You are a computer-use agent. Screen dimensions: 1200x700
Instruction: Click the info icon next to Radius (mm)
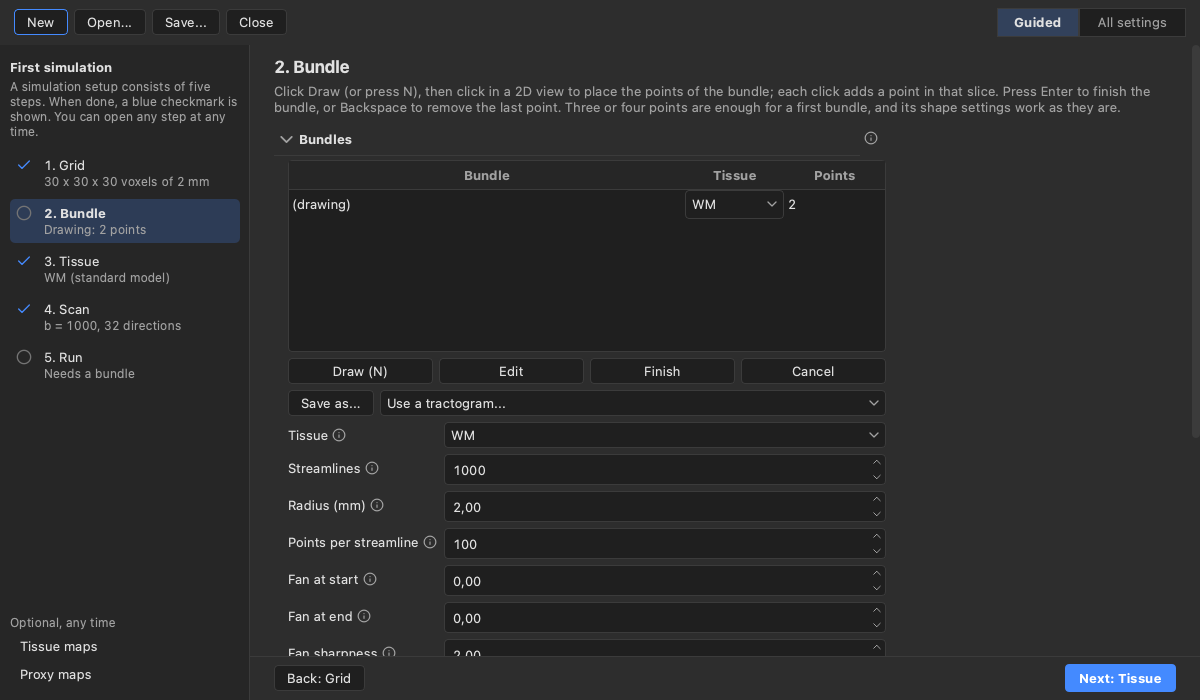pyautogui.click(x=377, y=505)
